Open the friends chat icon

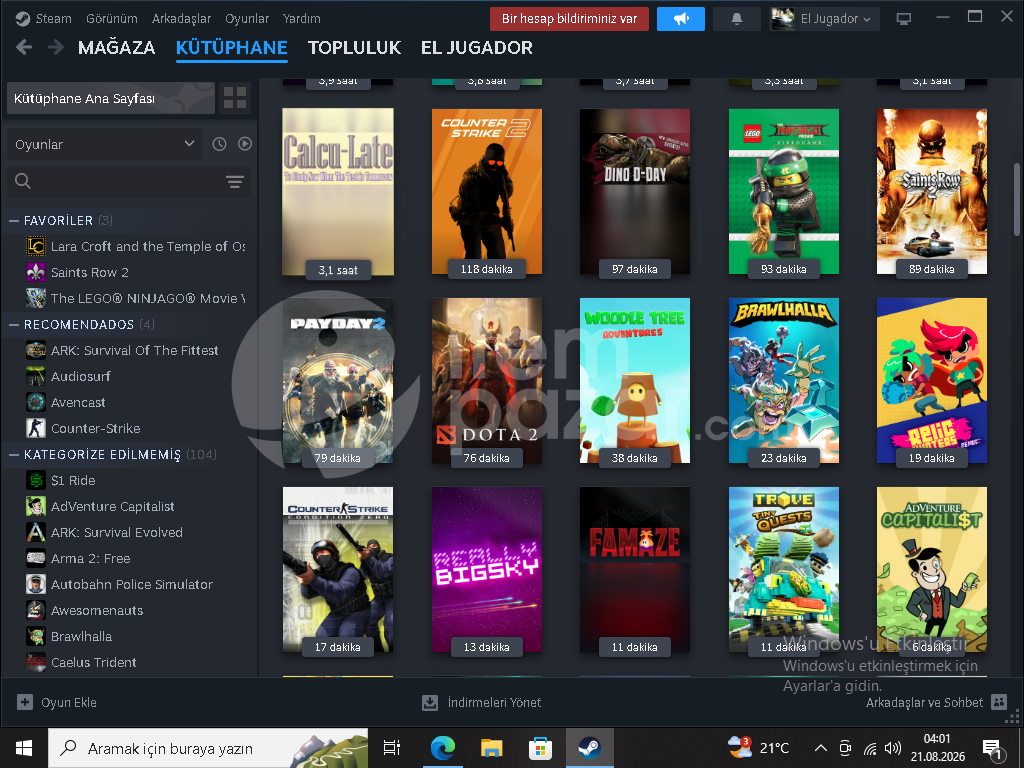click(x=999, y=702)
